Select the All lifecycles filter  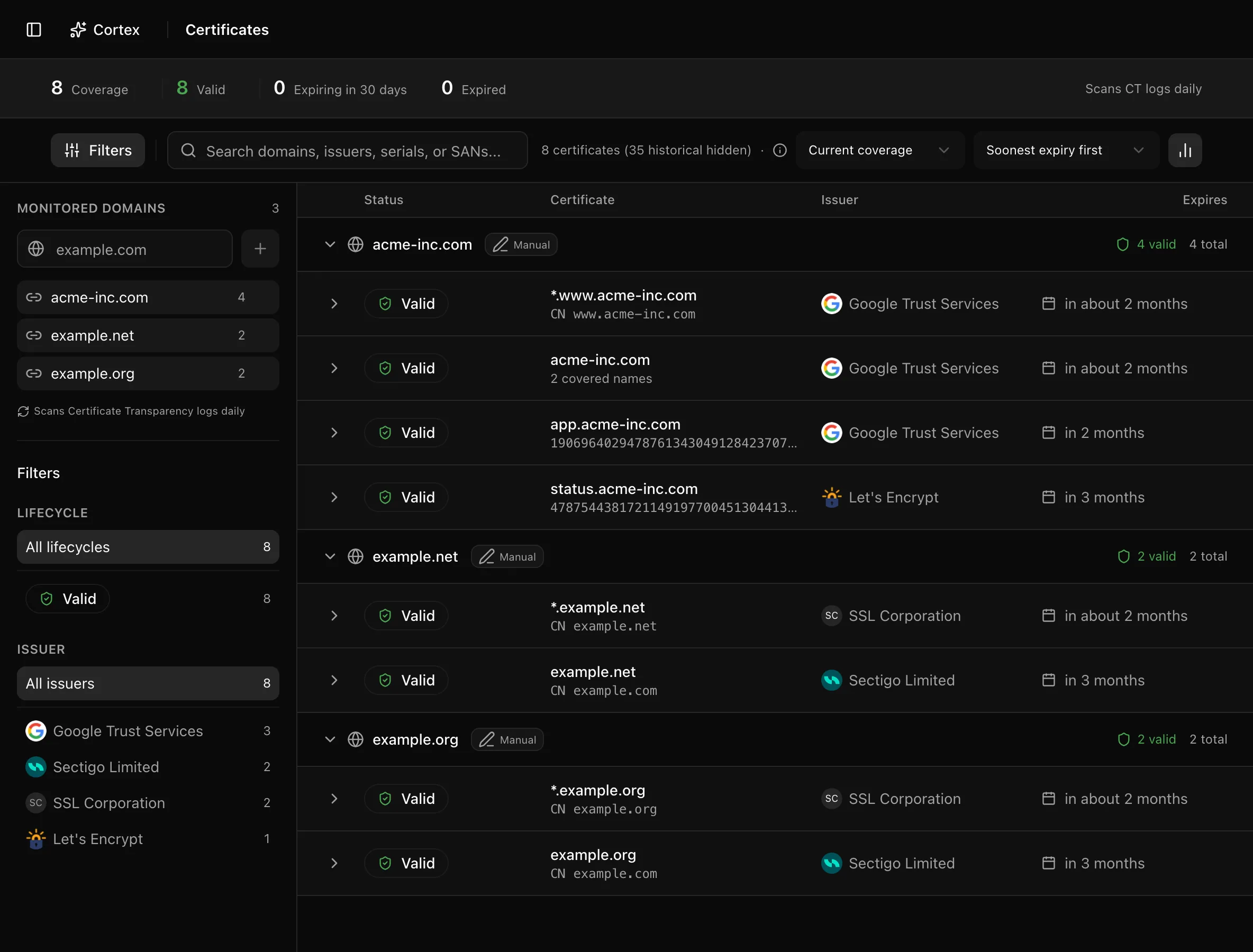click(x=148, y=547)
